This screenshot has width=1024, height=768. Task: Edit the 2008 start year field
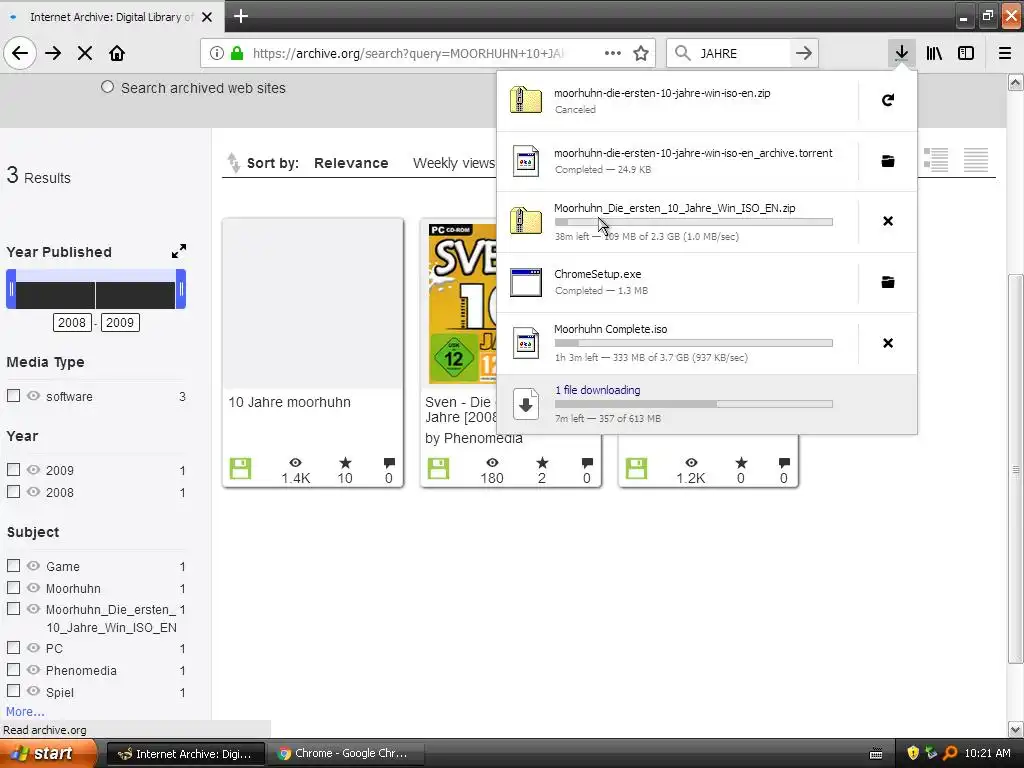[x=72, y=323]
